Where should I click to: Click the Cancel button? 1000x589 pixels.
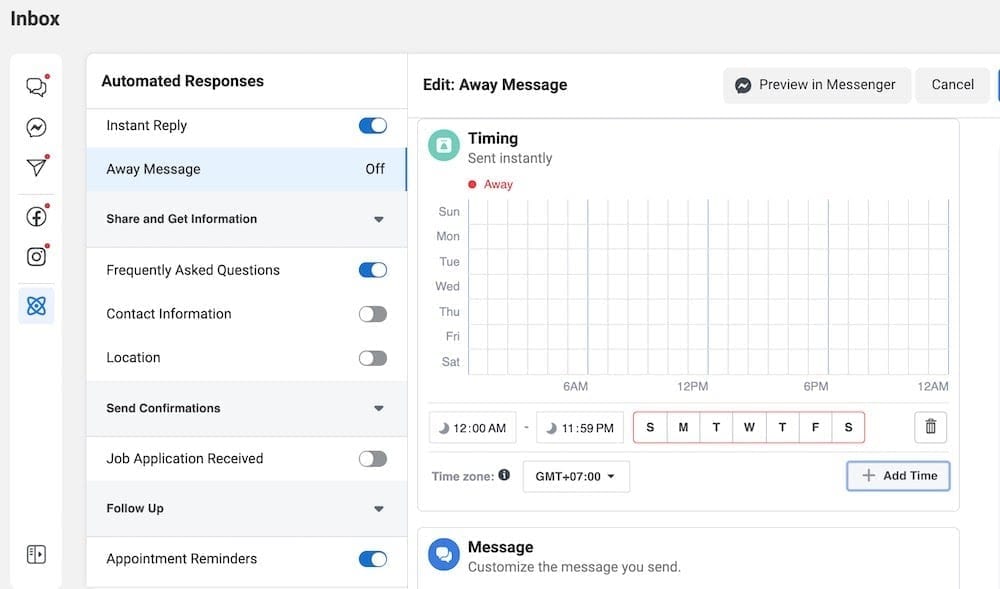point(953,85)
